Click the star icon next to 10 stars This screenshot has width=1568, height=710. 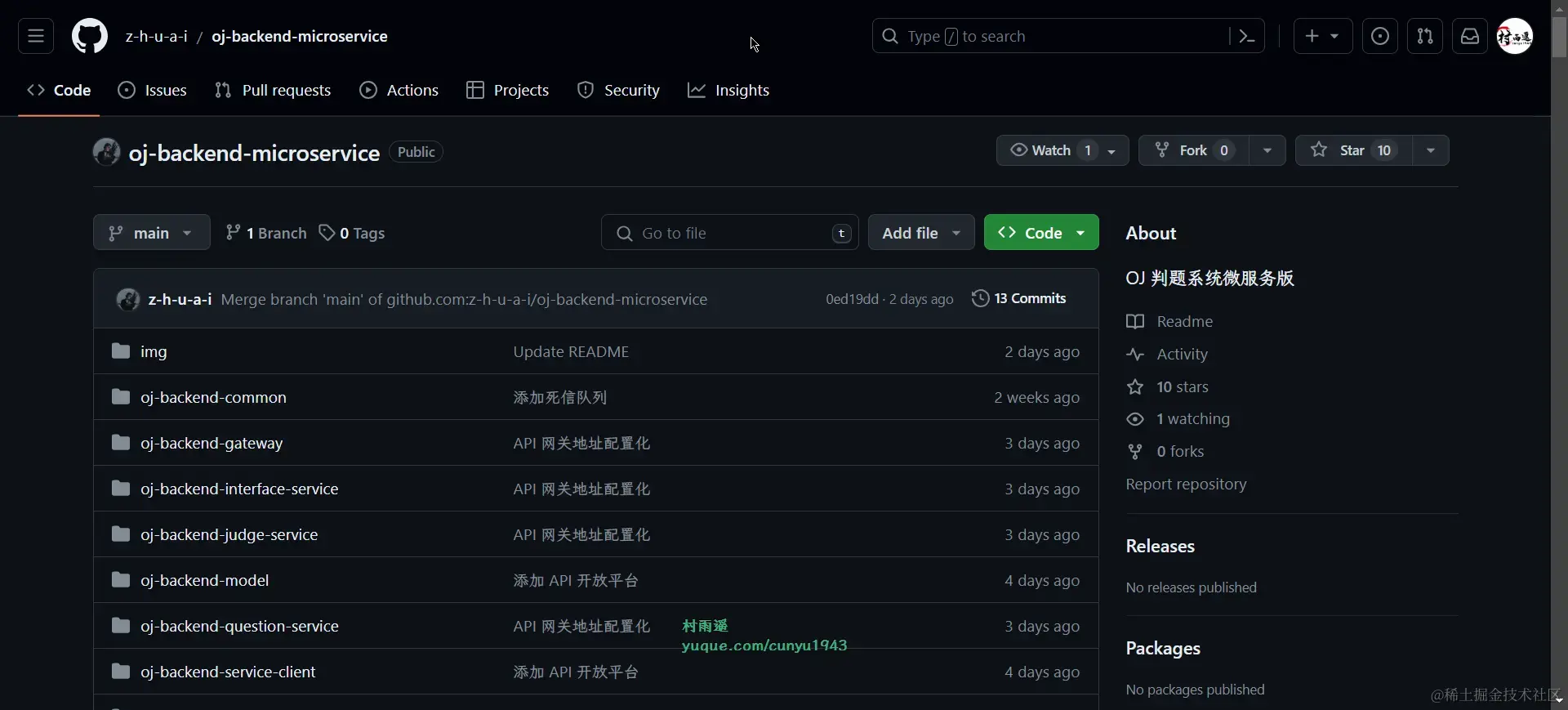click(1135, 386)
